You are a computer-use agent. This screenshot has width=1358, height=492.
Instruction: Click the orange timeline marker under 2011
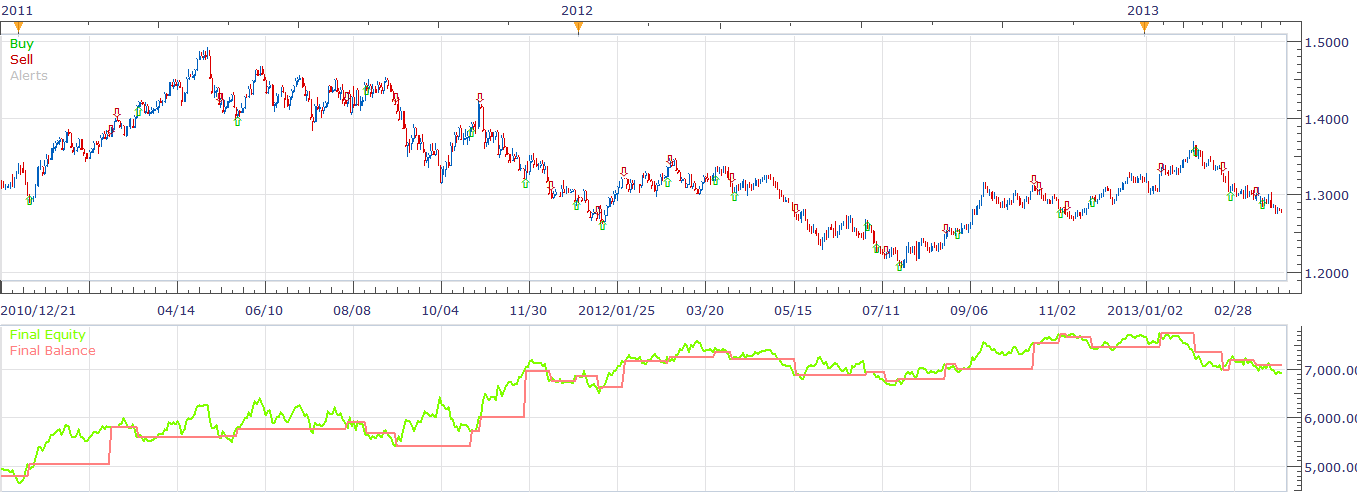point(17,27)
